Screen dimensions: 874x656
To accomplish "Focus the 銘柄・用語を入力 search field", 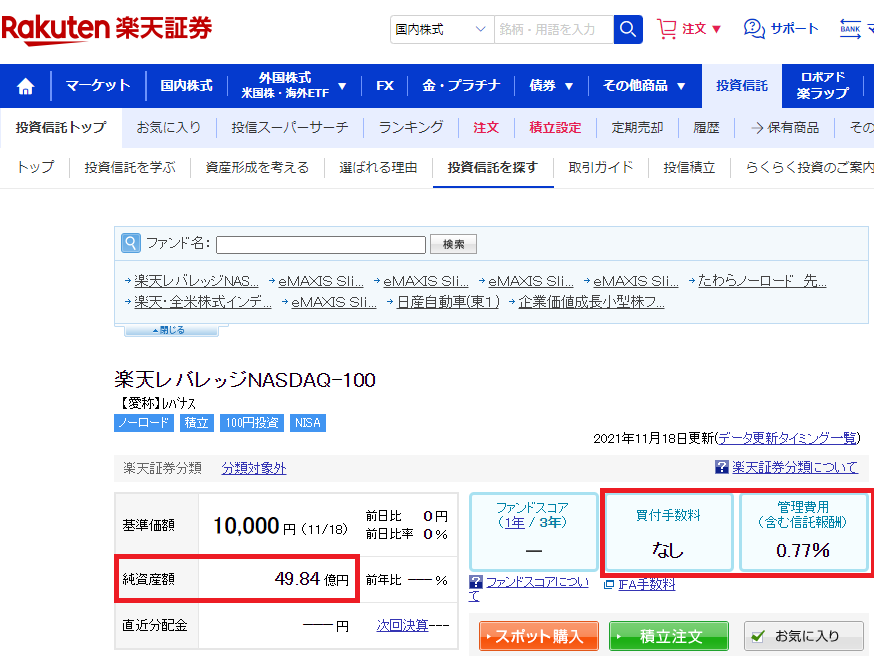I will click(553, 29).
